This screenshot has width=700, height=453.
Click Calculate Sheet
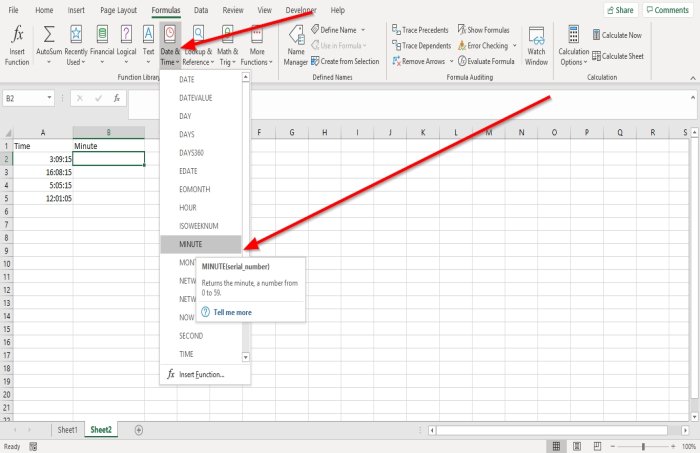click(618, 56)
